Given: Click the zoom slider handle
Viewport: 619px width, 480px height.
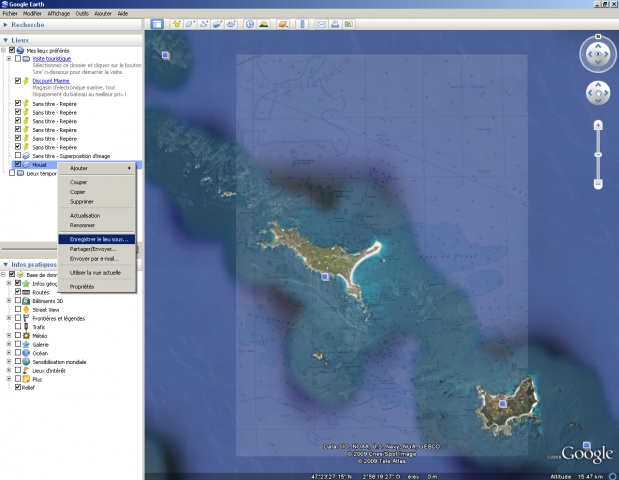Looking at the screenshot, I should click(598, 155).
